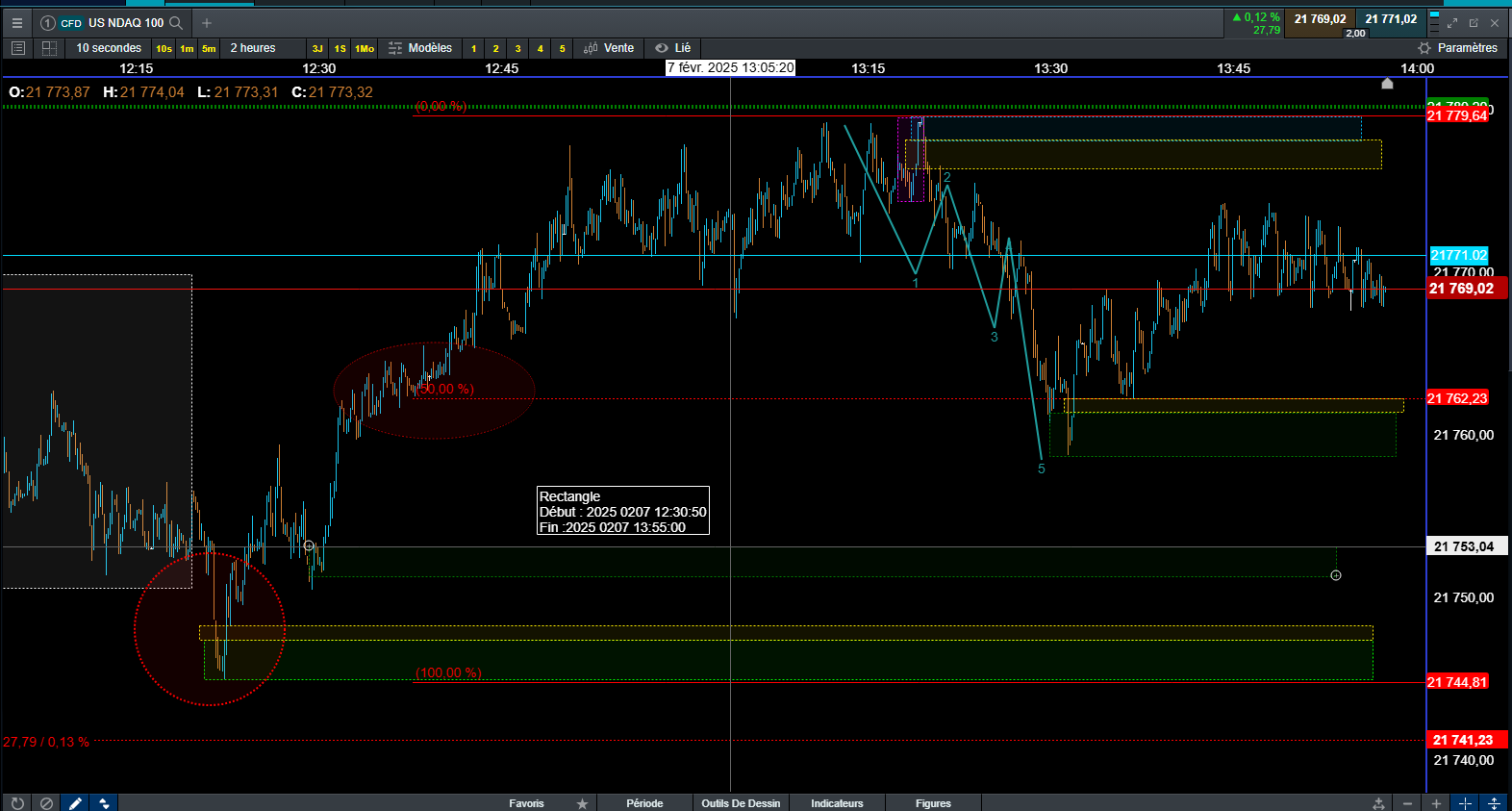Click the 21 779,64 red price level label
This screenshot has height=811, width=1512.
[1457, 115]
